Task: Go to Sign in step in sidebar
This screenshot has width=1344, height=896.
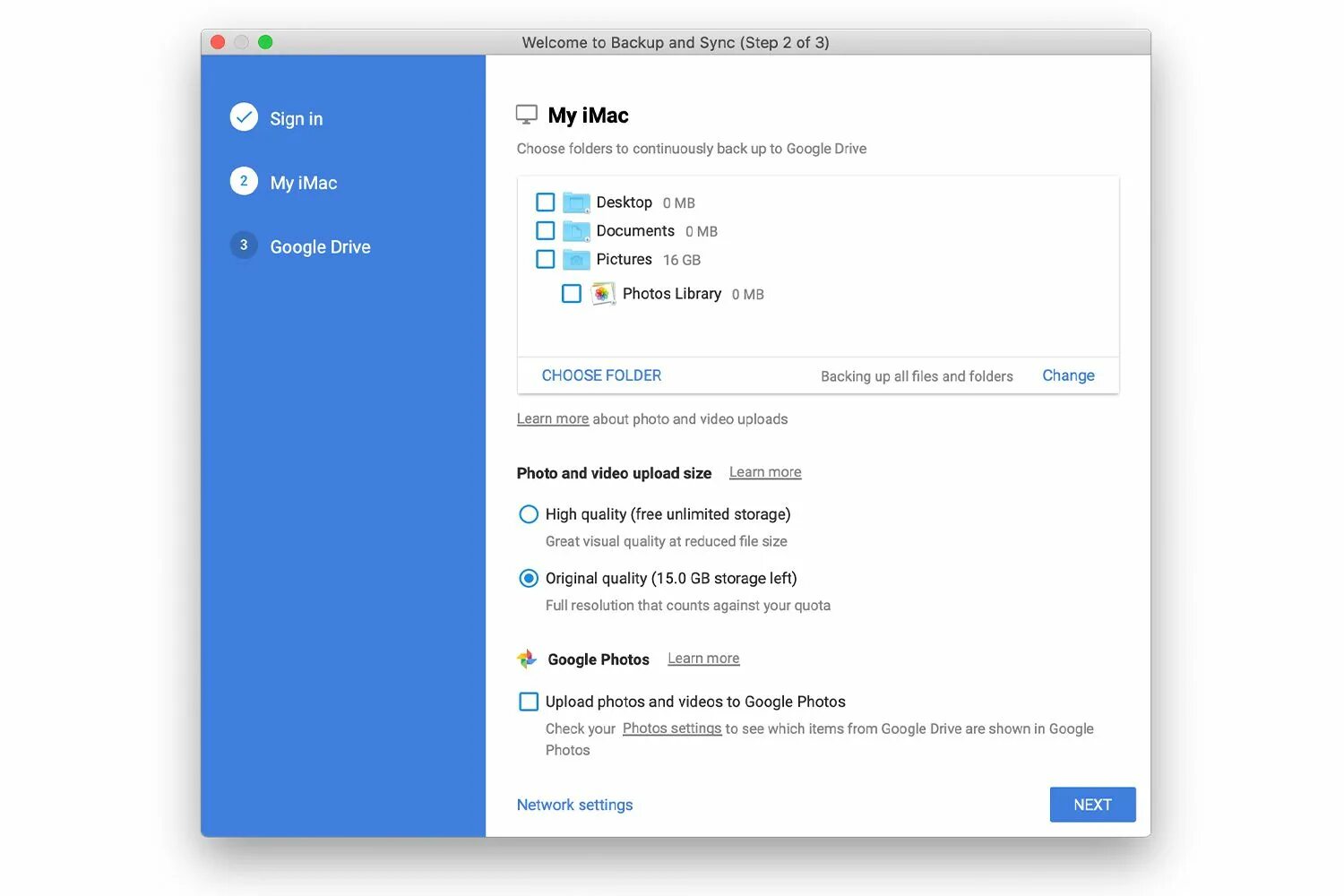Action: pyautogui.click(x=297, y=118)
